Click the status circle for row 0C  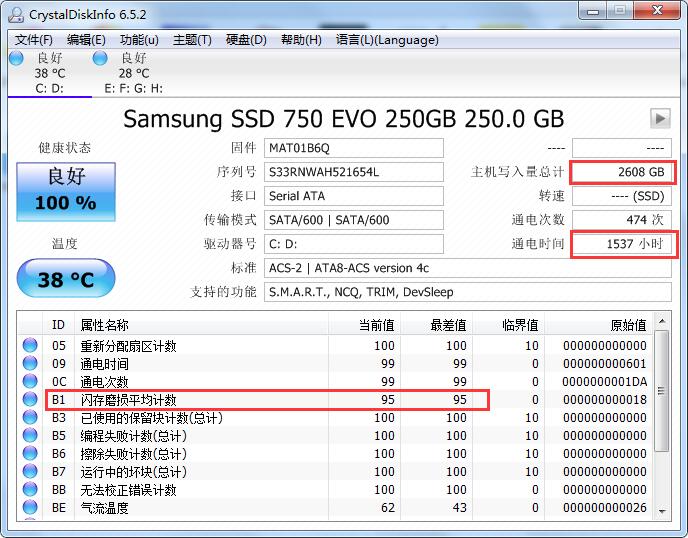pyautogui.click(x=30, y=381)
